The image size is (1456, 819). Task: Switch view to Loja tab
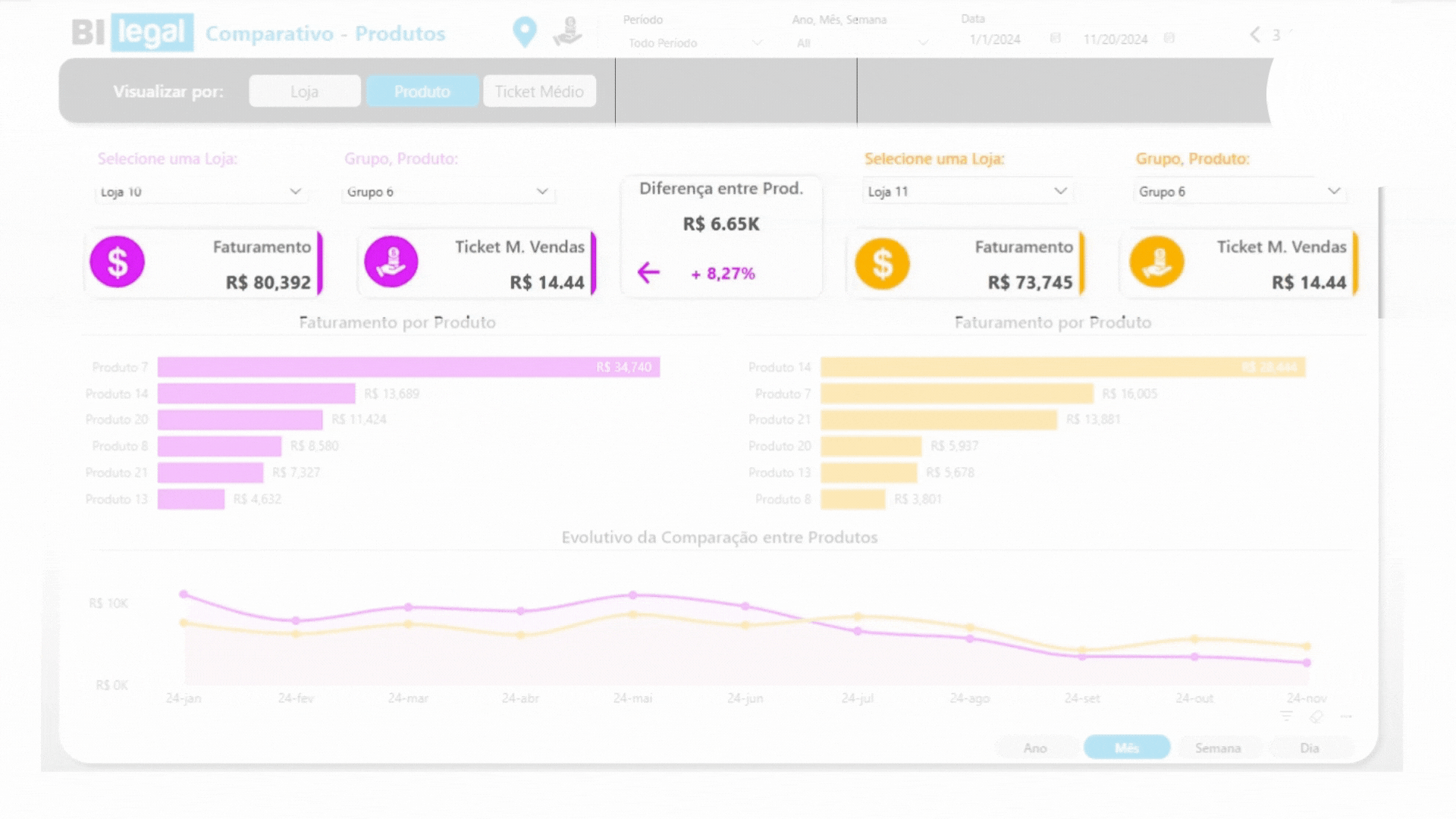304,92
